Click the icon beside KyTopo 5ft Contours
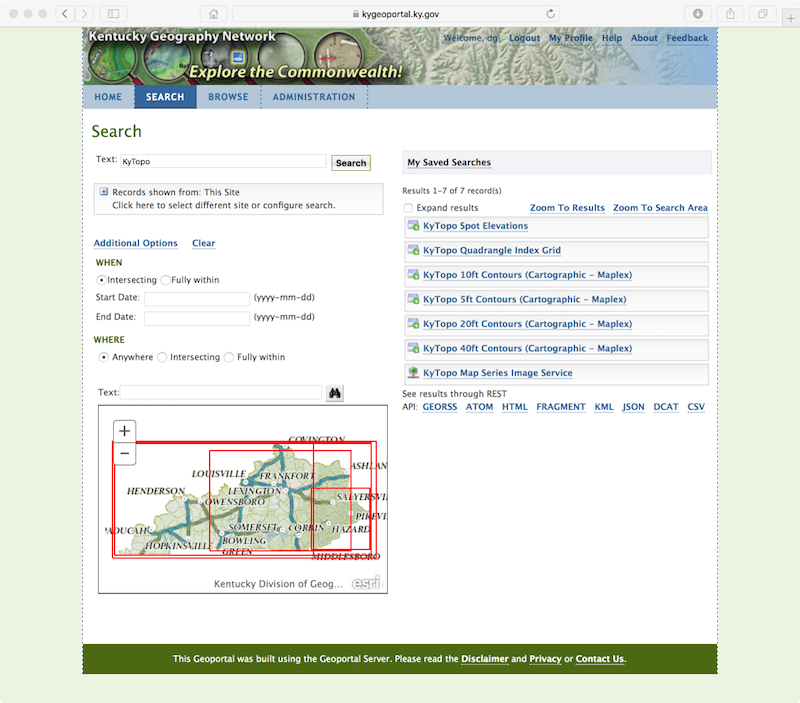Viewport: 800px width, 703px height. pyautogui.click(x=413, y=299)
